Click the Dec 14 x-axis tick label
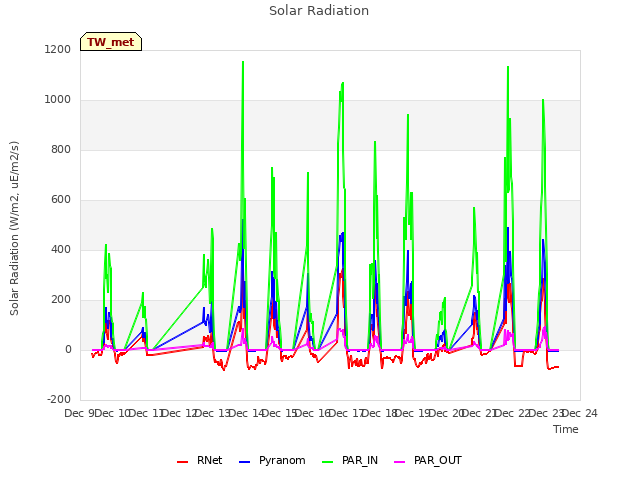This screenshot has width=640, height=480. (x=247, y=413)
